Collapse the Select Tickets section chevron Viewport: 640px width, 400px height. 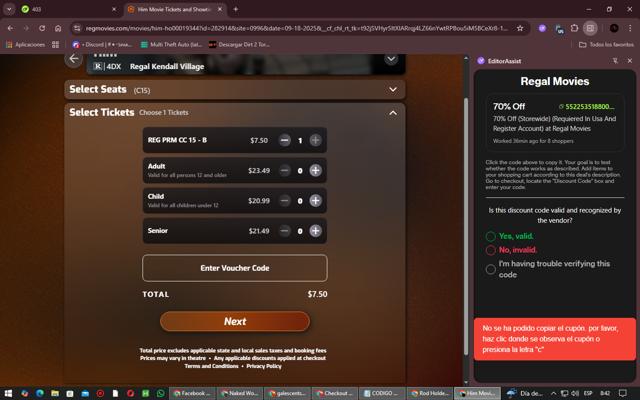393,113
